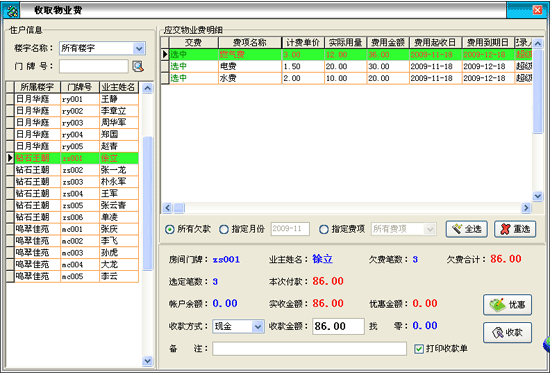This screenshot has width=552, height=375.
Task: Close the 收取物业费 window
Action: (537, 10)
